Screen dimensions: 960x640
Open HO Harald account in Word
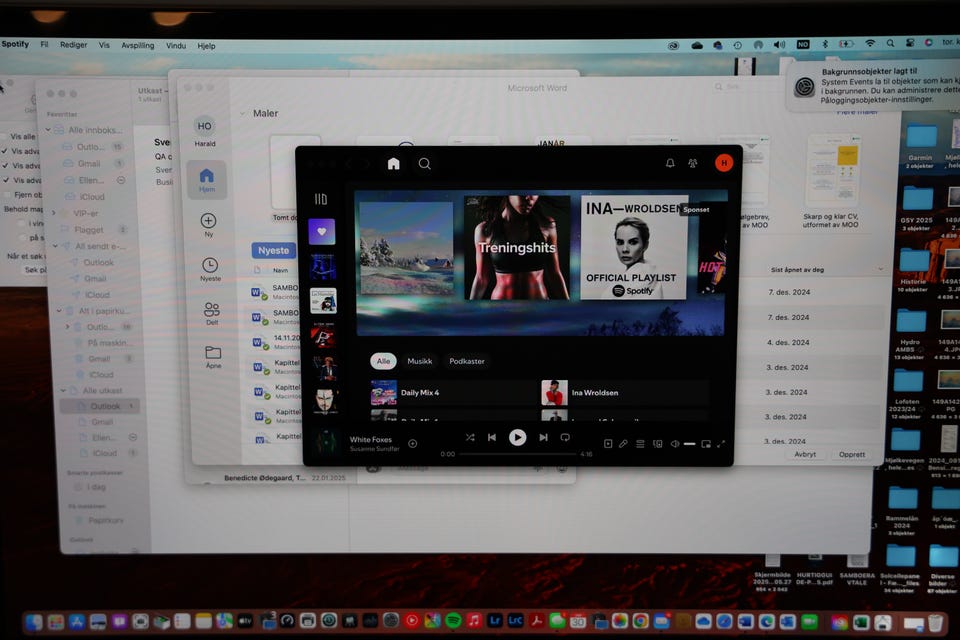(x=204, y=131)
